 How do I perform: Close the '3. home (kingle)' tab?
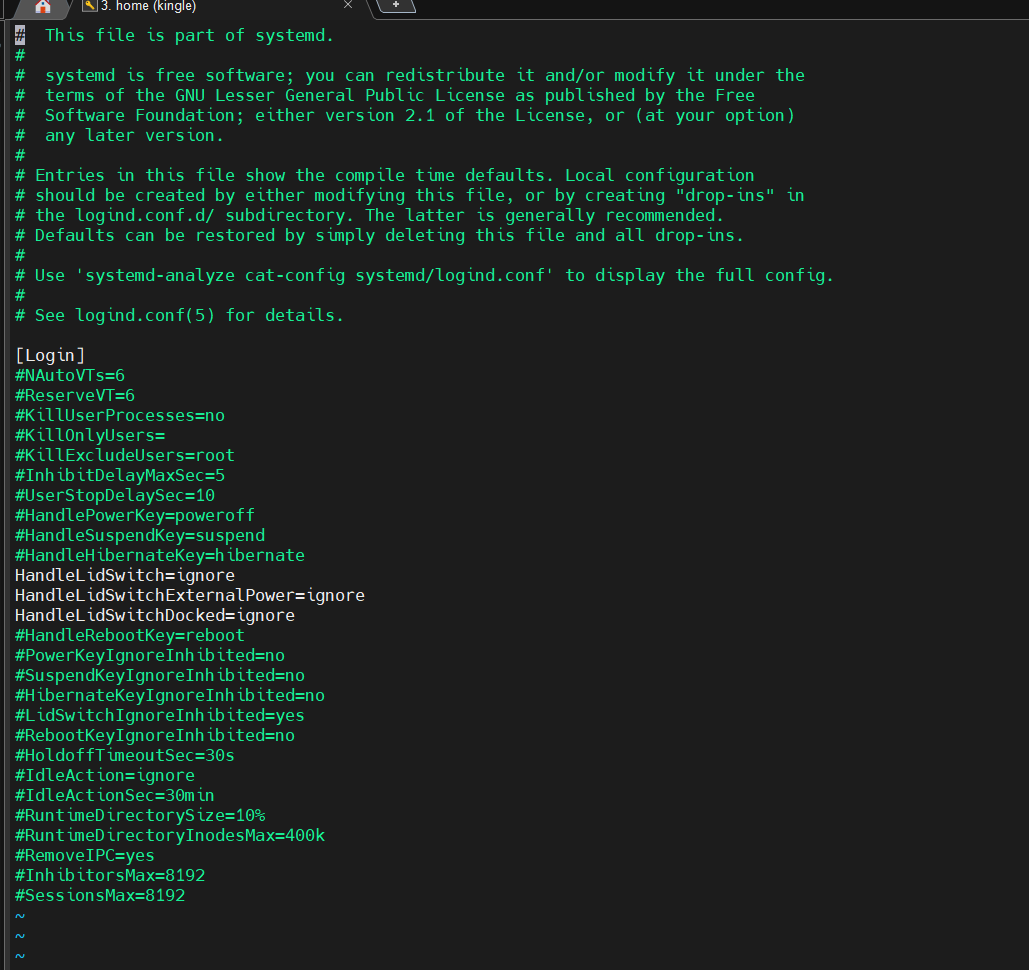click(348, 5)
